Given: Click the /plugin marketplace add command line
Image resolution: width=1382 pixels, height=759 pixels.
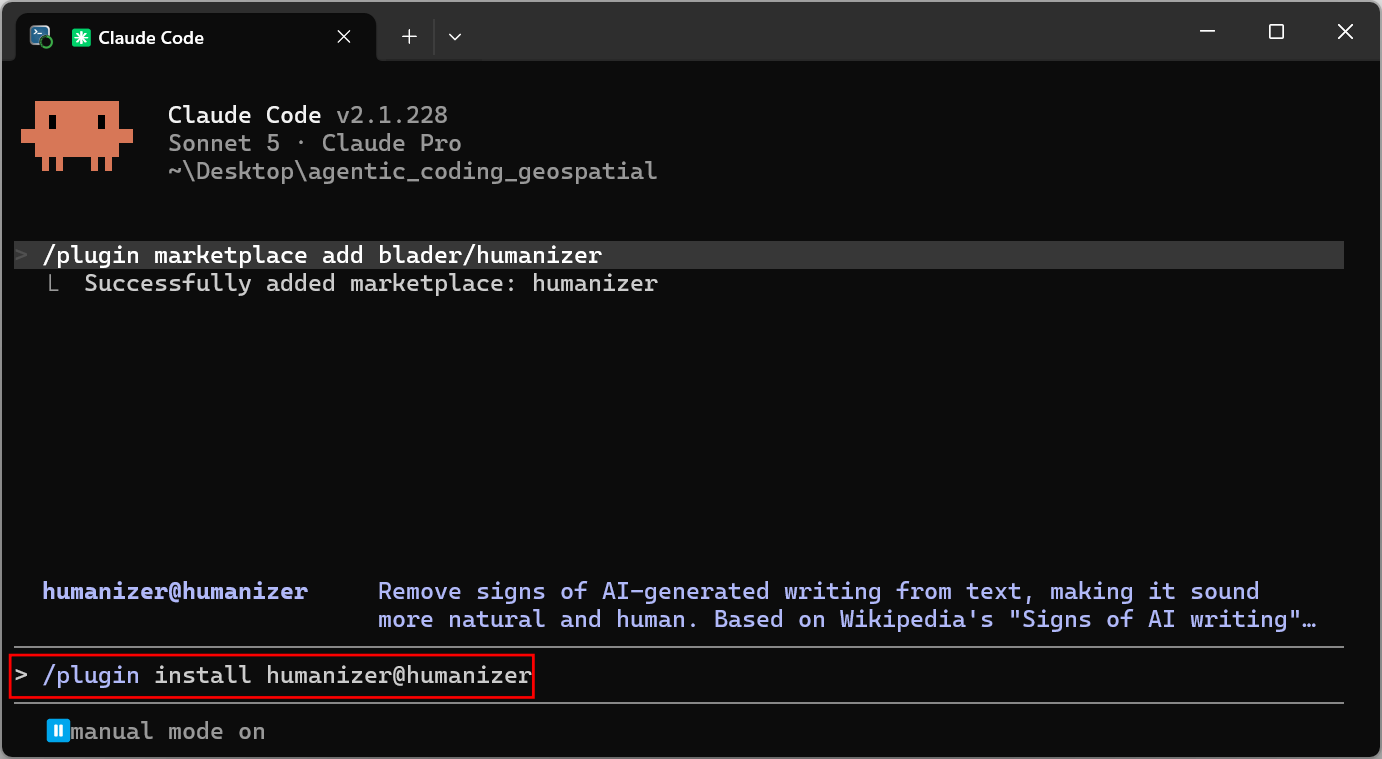Looking at the screenshot, I should 322,255.
